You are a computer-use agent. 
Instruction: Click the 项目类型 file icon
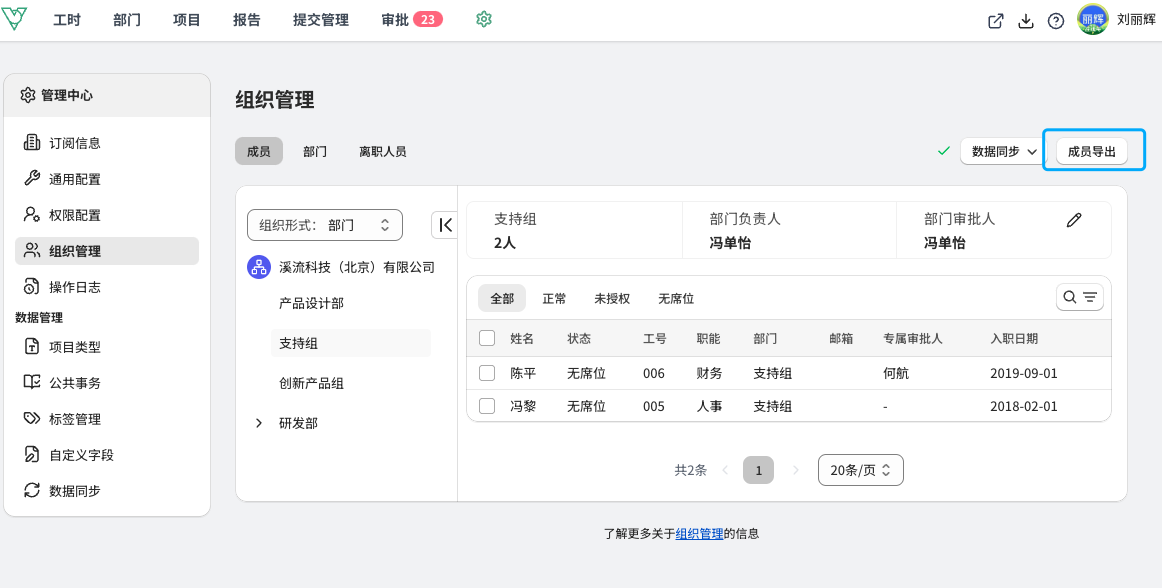[32, 346]
